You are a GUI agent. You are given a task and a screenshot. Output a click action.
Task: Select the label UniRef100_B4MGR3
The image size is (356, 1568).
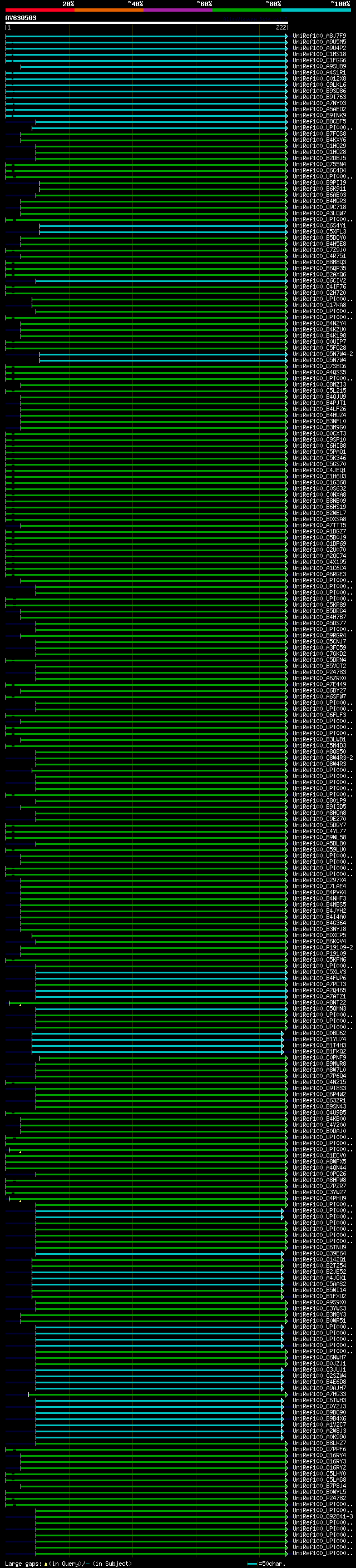point(319,201)
